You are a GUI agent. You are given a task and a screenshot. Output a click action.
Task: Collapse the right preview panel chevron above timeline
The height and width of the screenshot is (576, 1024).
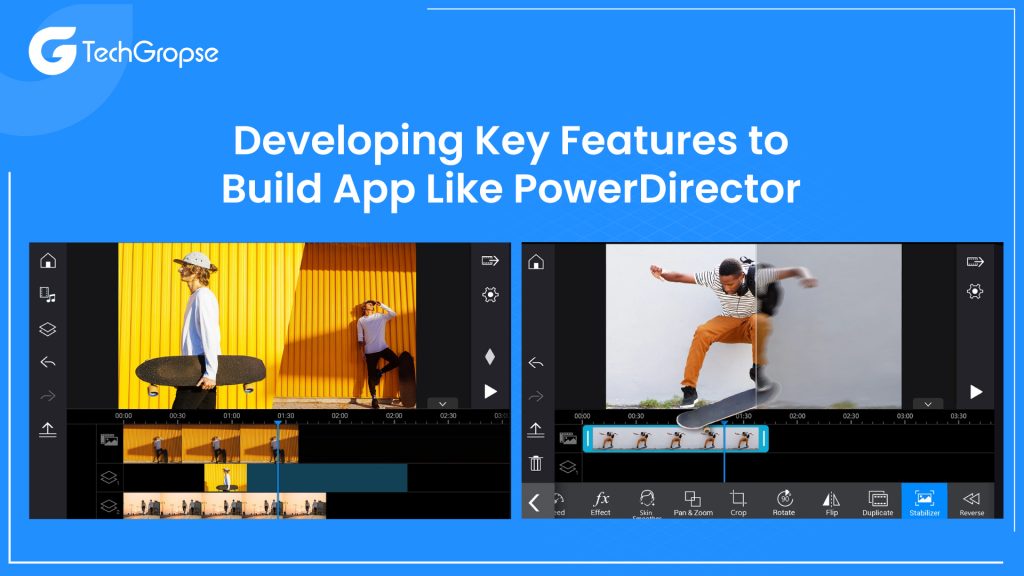927,404
